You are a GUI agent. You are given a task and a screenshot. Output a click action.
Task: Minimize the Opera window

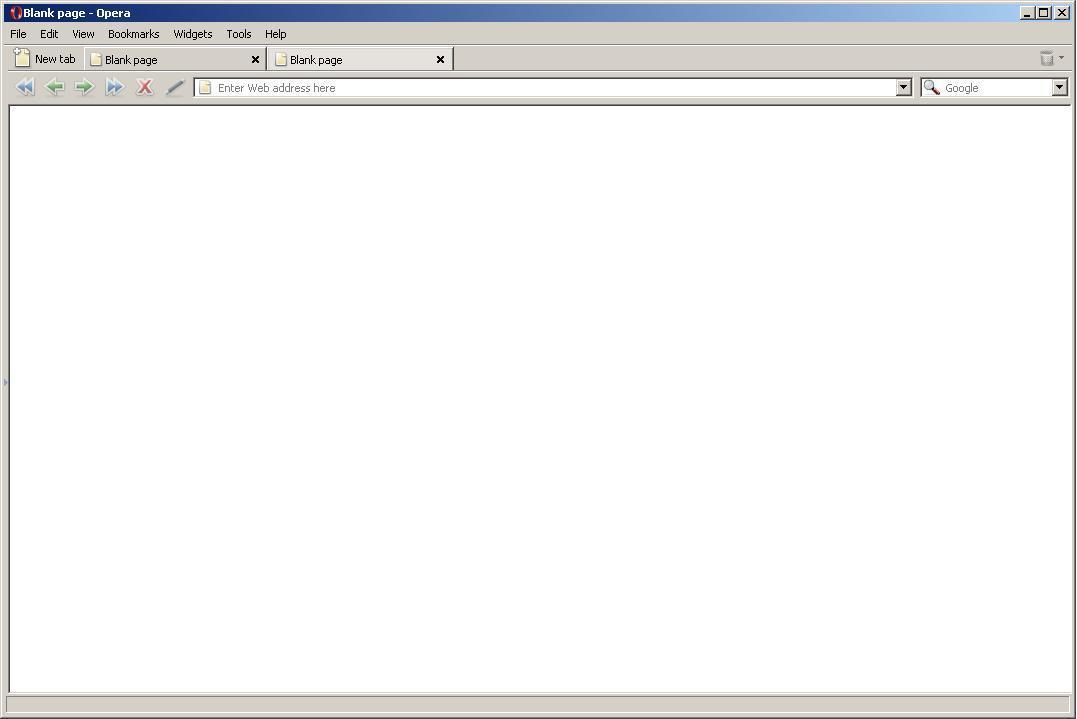click(x=1027, y=12)
